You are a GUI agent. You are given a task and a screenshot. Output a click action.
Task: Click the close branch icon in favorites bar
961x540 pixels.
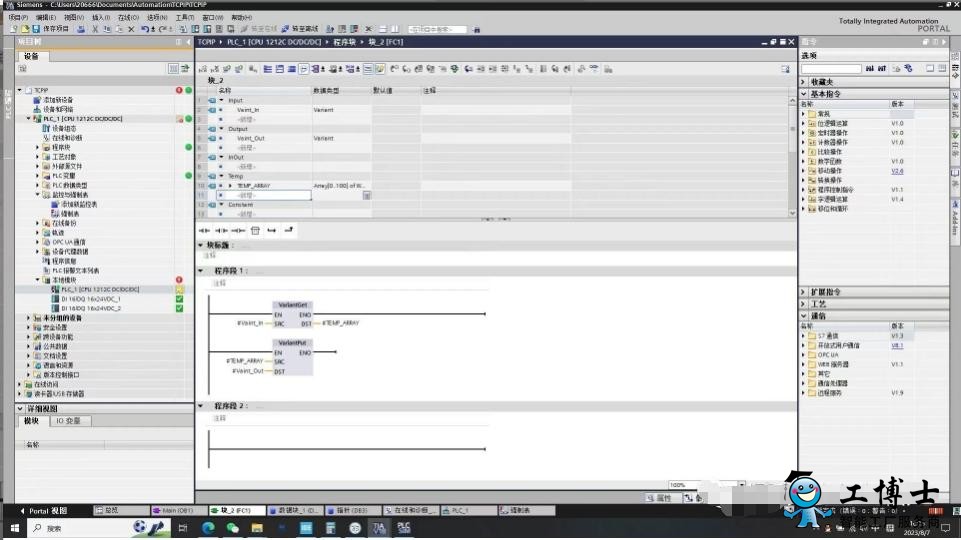[289, 230]
